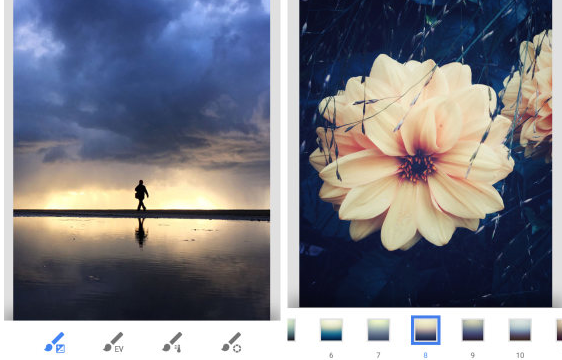This screenshot has height=360, width=562.
Task: Select the Dodge & Burn brush
Action: (x=54, y=342)
